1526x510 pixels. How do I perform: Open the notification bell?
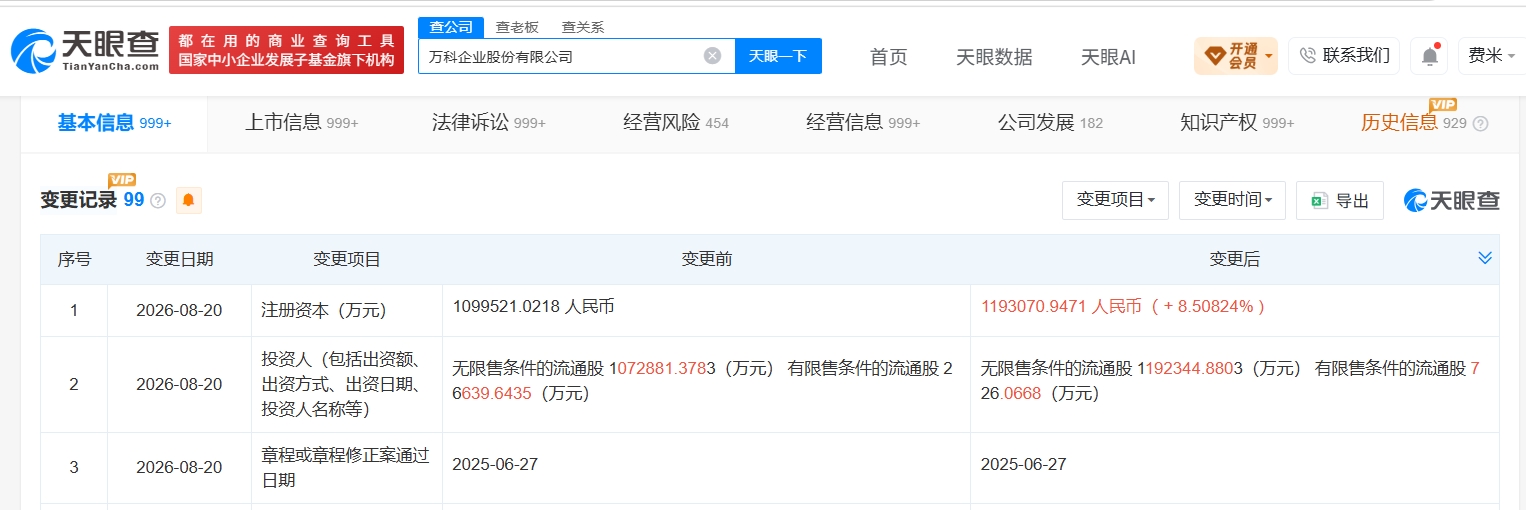(x=1429, y=56)
